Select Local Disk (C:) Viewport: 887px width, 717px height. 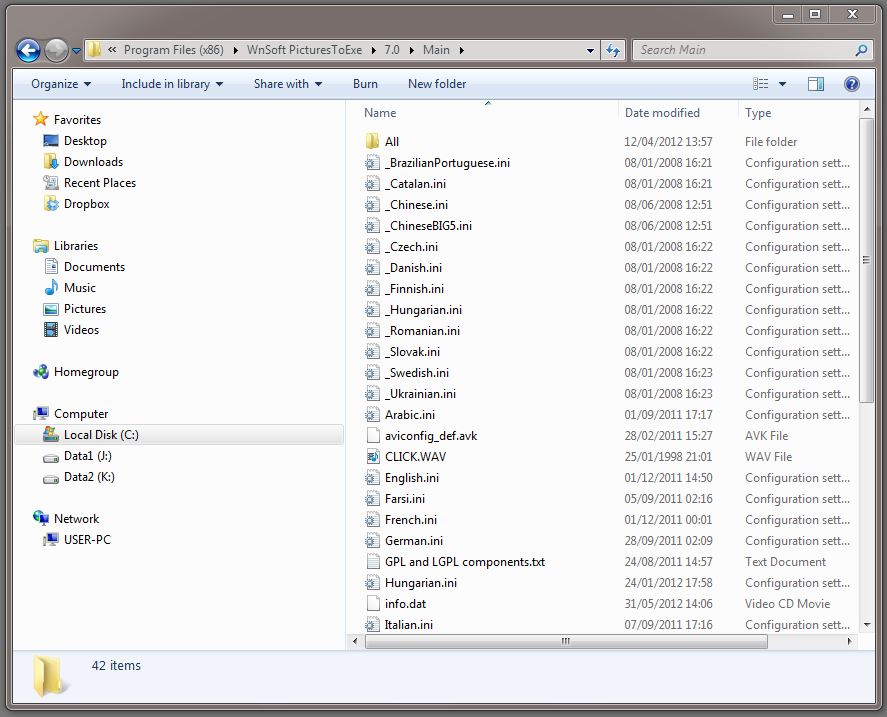pos(179,435)
